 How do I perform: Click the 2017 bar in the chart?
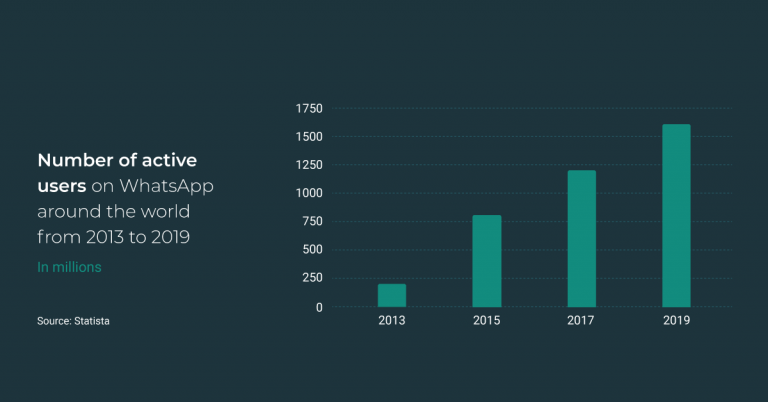[582, 238]
